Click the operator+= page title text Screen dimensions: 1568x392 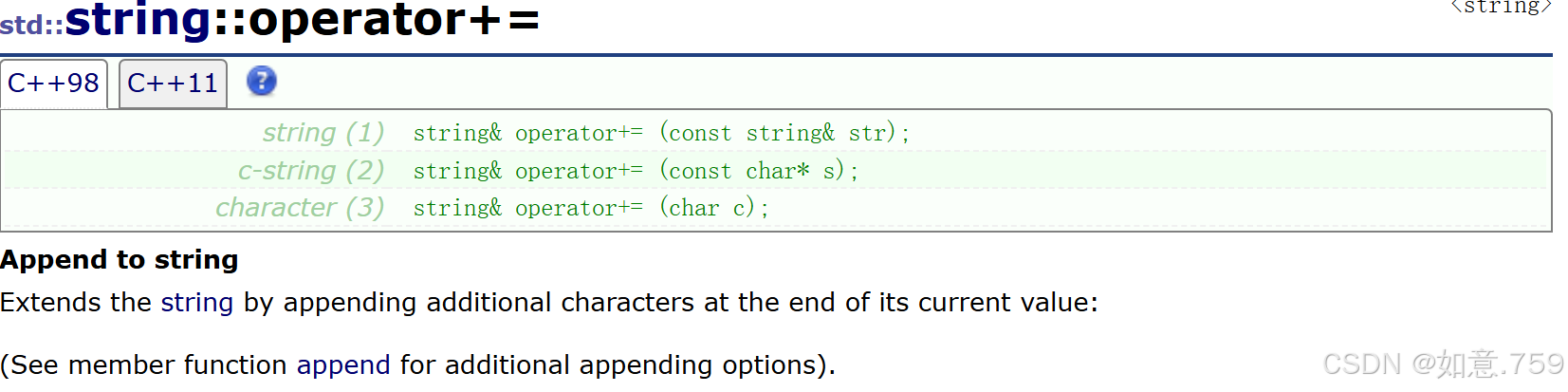[x=394, y=19]
